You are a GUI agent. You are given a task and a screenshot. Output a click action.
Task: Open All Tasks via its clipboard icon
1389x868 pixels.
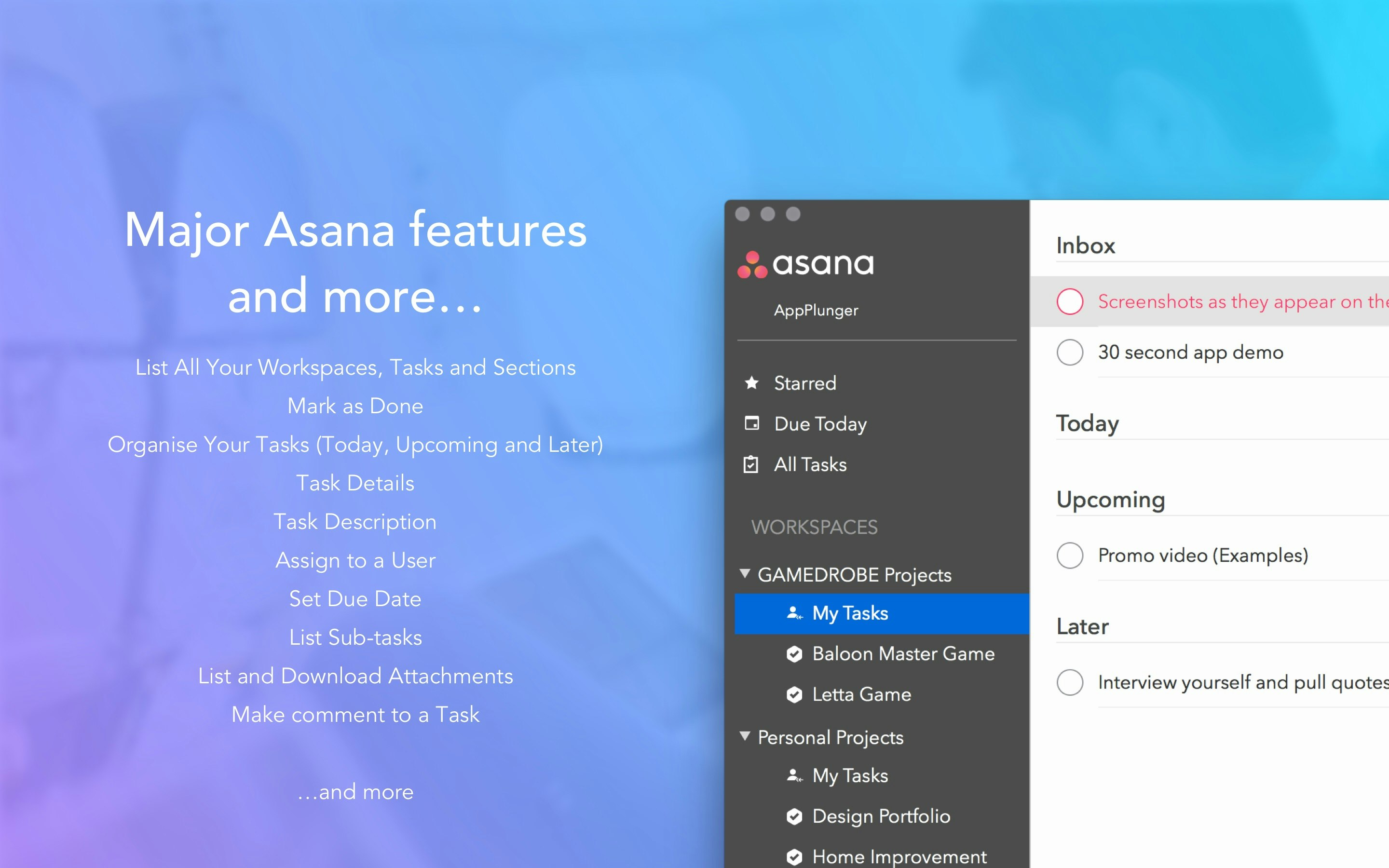(x=752, y=464)
